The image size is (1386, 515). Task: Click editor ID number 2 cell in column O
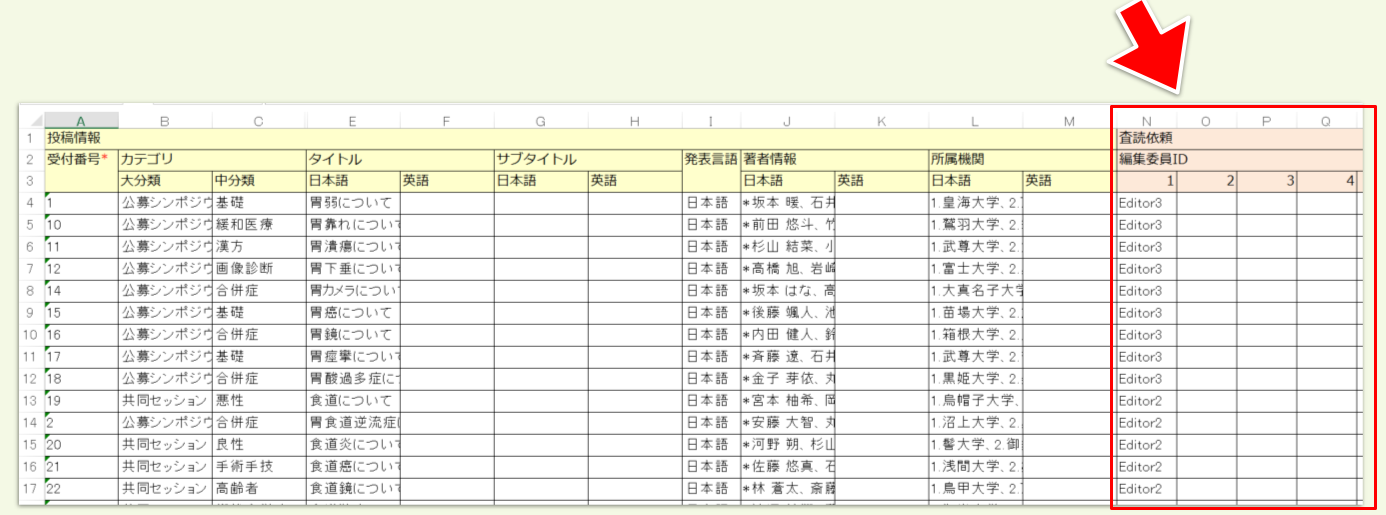tap(1206, 181)
